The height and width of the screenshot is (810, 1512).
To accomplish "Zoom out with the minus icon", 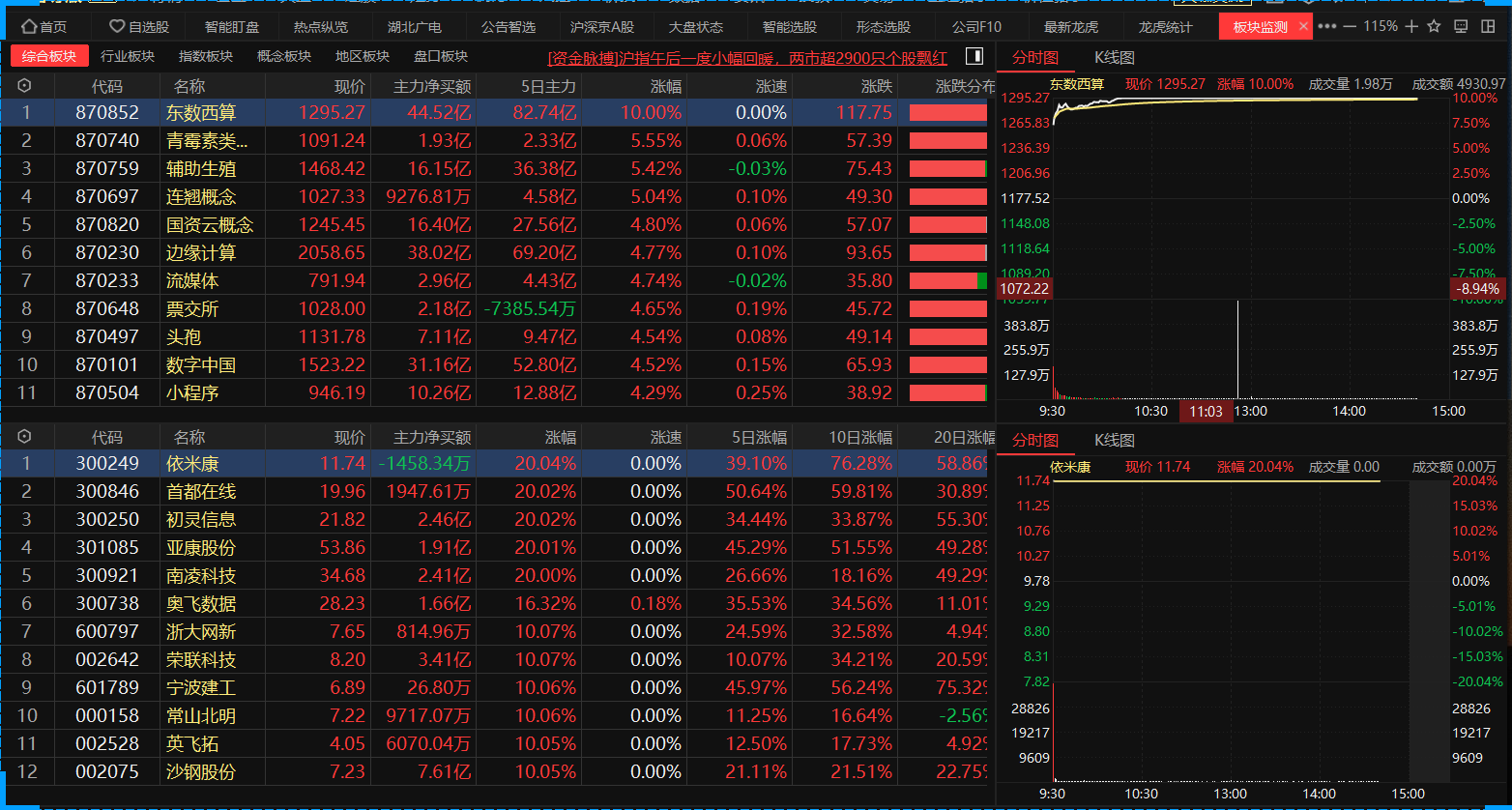I will coord(1350,26).
